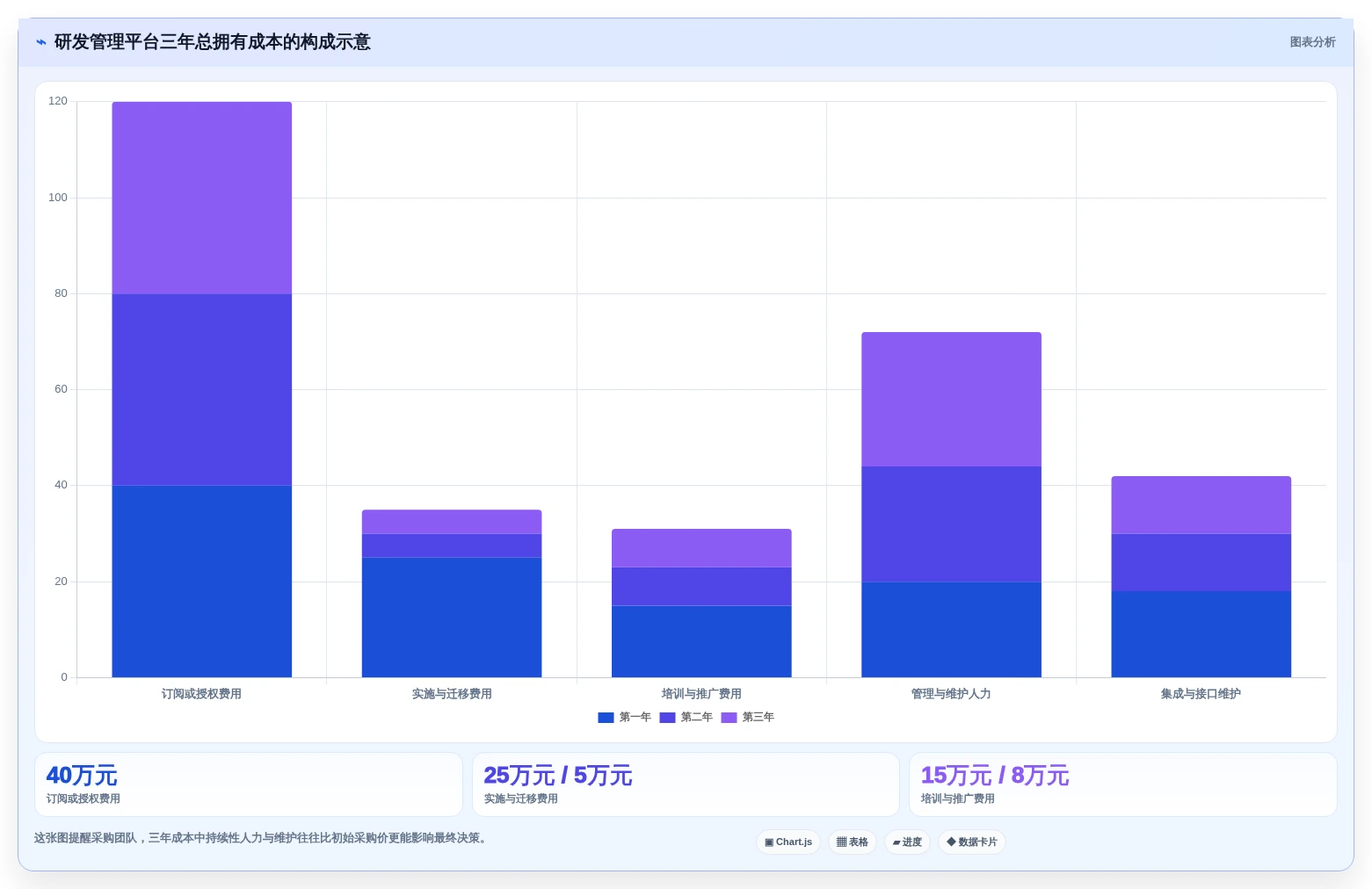Select the Chart.js tag button
The image size is (1372, 889).
coord(788,842)
